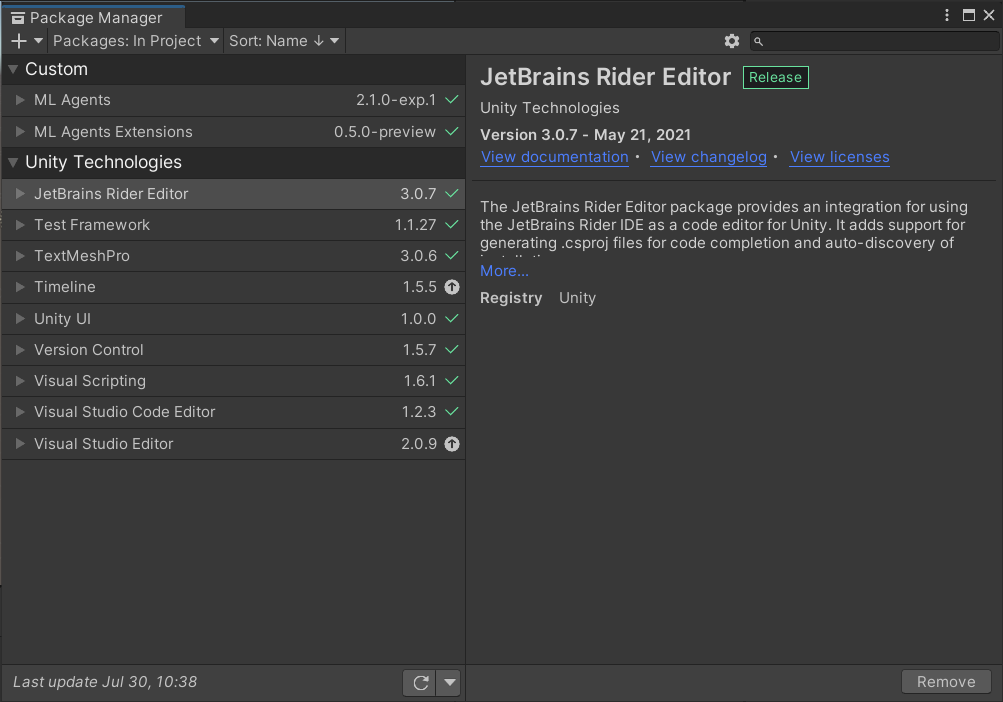Expand Visual Studio Editor versions arrow
The width and height of the screenshot is (1003, 702).
pyautogui.click(x=20, y=444)
